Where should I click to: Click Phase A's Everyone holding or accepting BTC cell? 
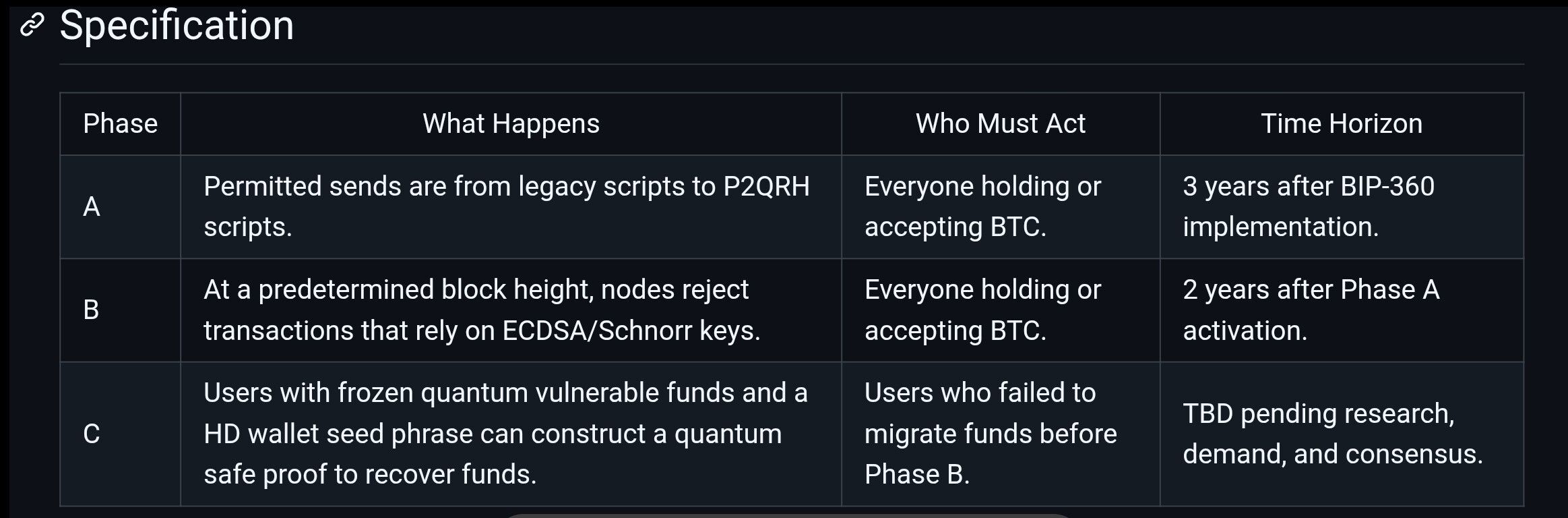pyautogui.click(x=1001, y=207)
